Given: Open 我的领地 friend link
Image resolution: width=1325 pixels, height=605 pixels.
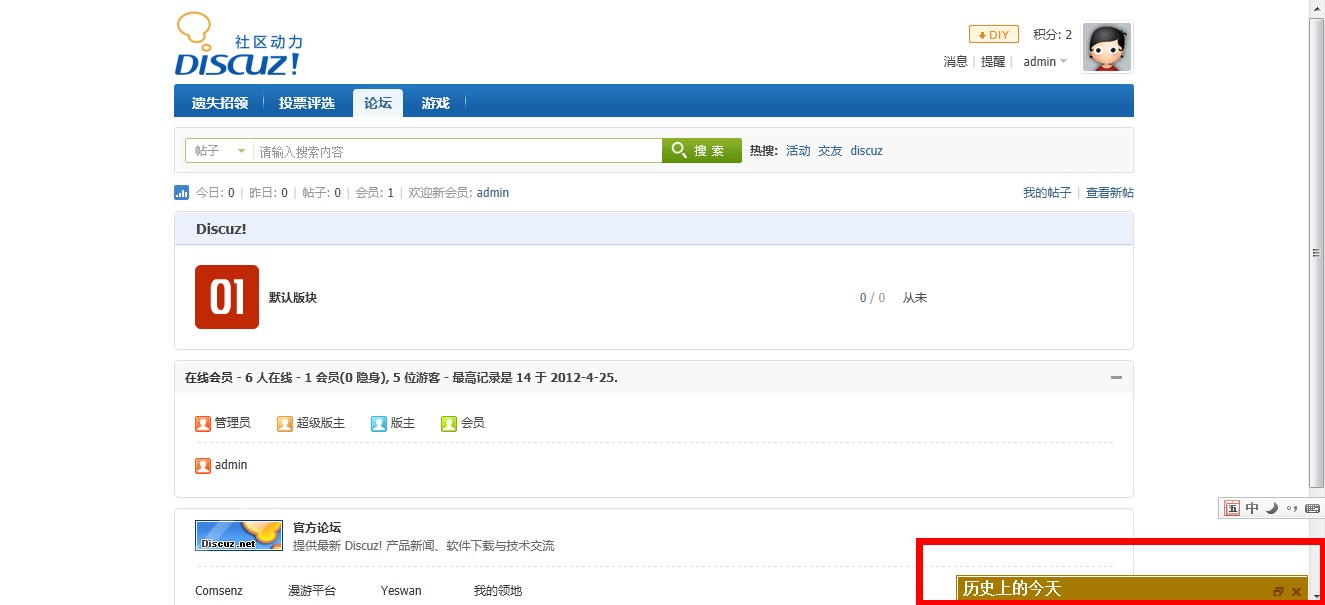Looking at the screenshot, I should (498, 591).
